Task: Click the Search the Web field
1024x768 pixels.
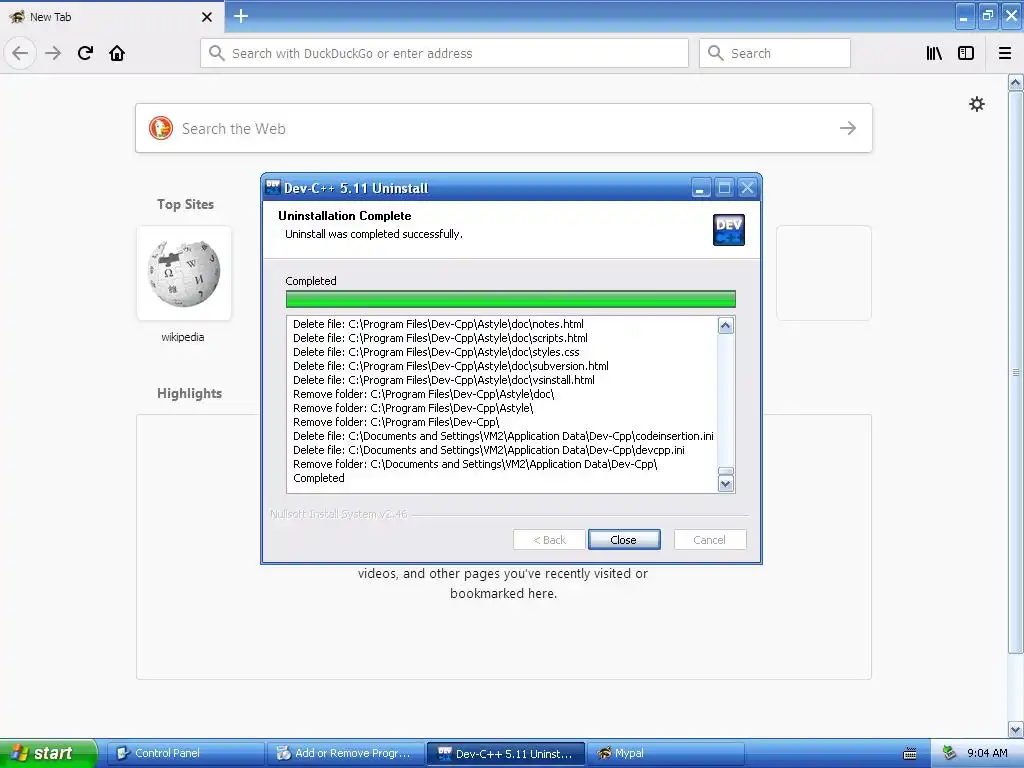Action: pyautogui.click(x=504, y=128)
